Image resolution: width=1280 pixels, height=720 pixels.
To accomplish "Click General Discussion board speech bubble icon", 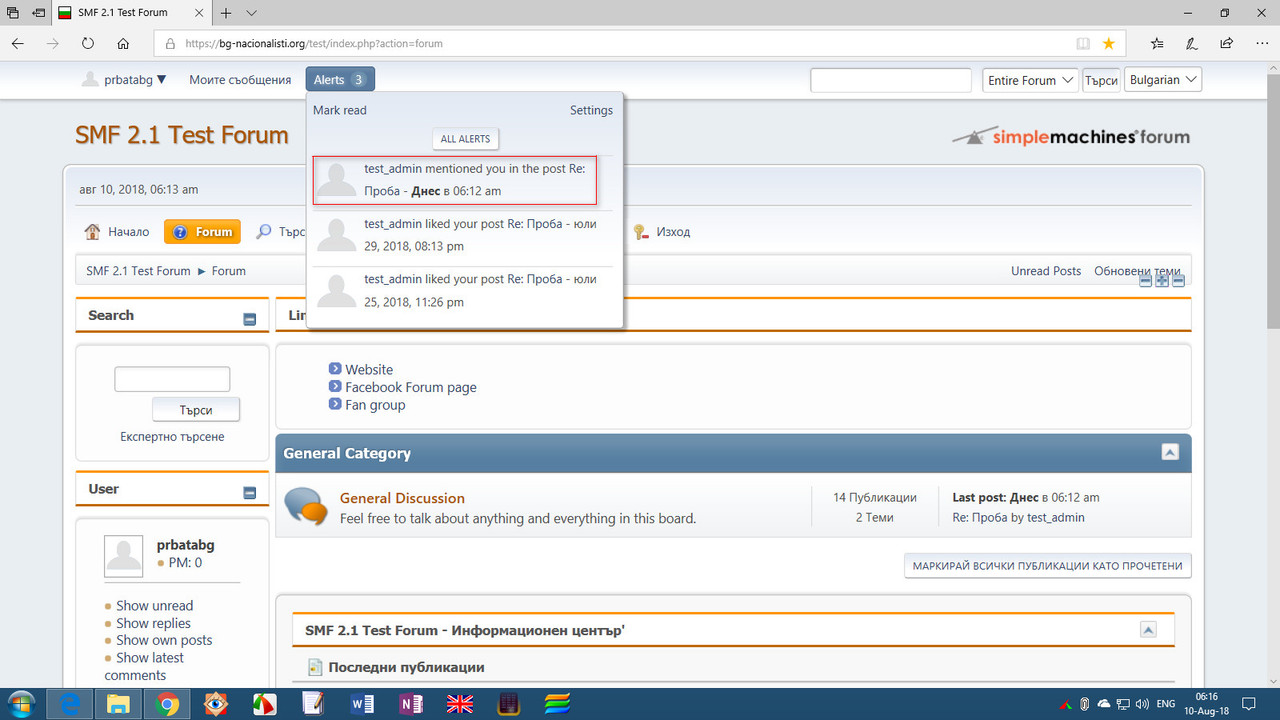I will (306, 507).
